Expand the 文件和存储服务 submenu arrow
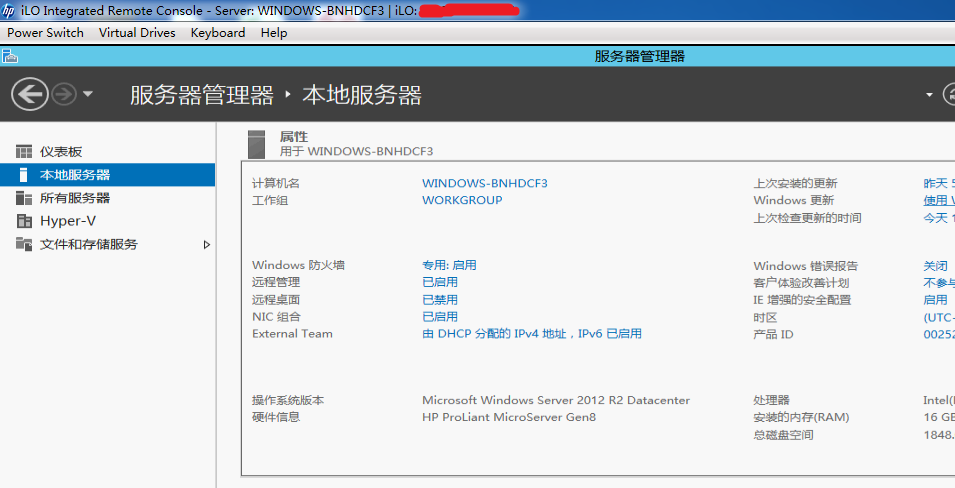The image size is (955, 488). click(206, 244)
